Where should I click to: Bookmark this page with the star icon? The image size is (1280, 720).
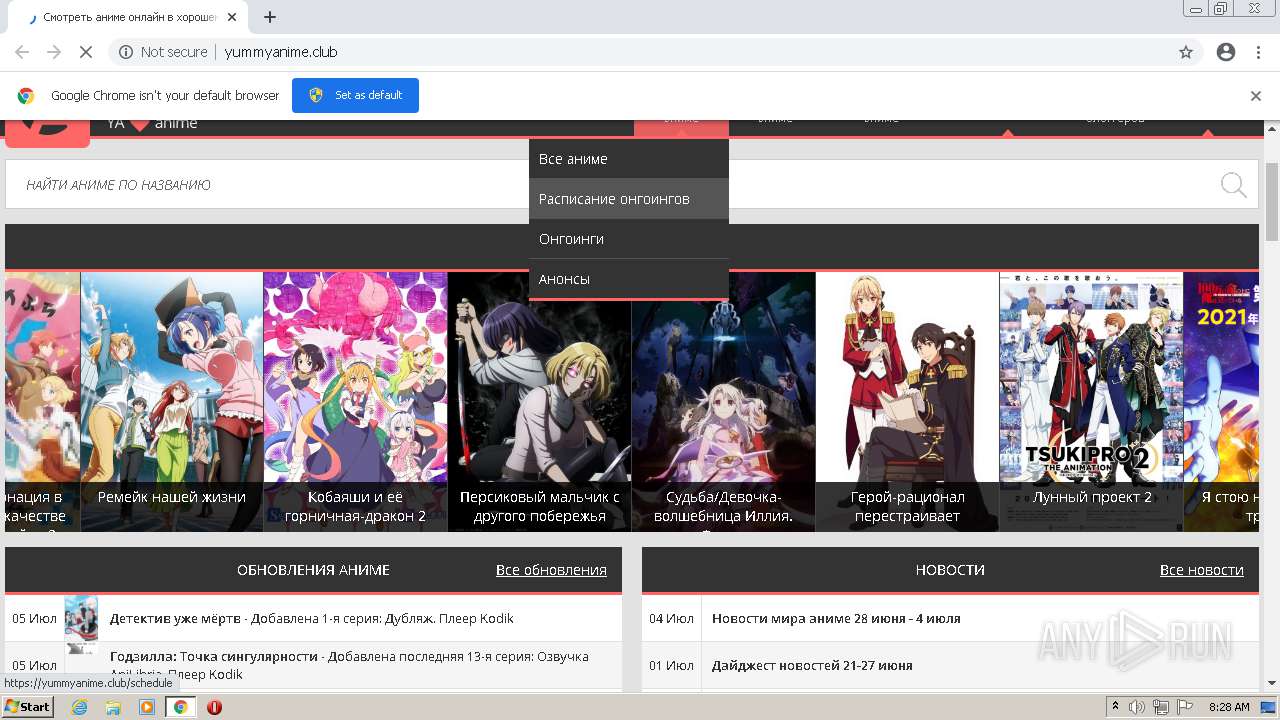(1186, 52)
